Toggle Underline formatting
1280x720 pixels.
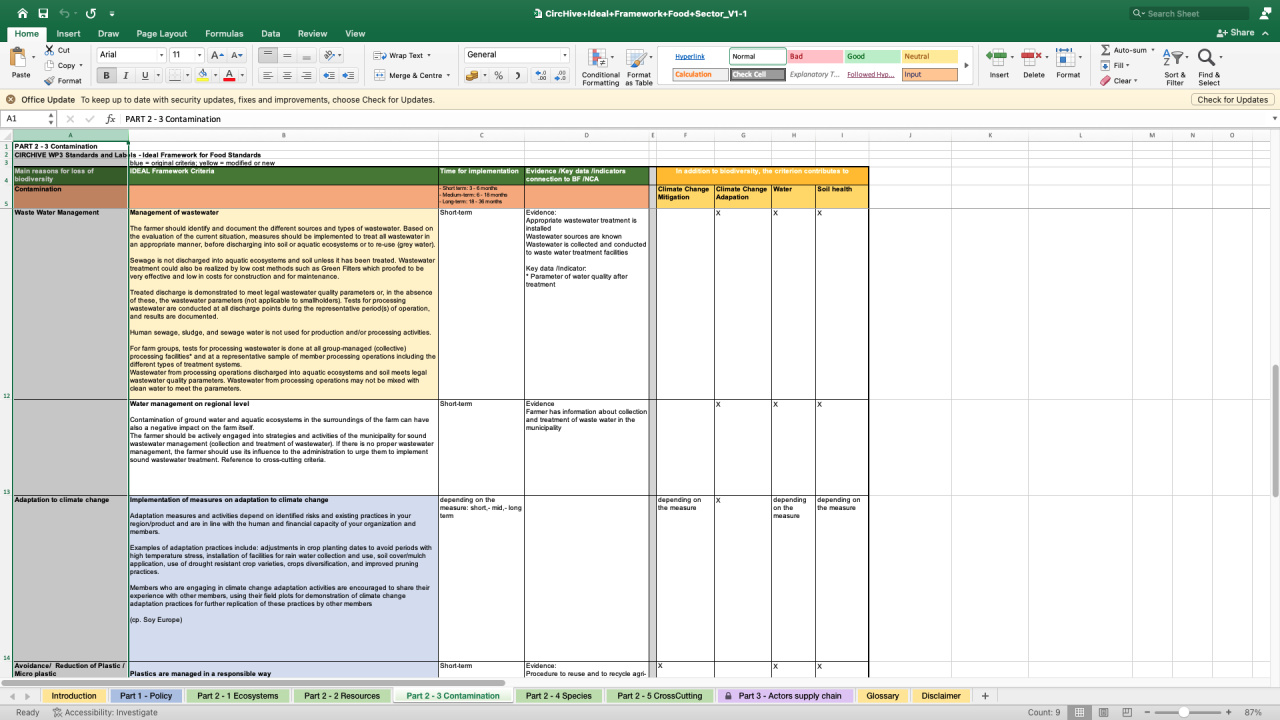[x=144, y=75]
